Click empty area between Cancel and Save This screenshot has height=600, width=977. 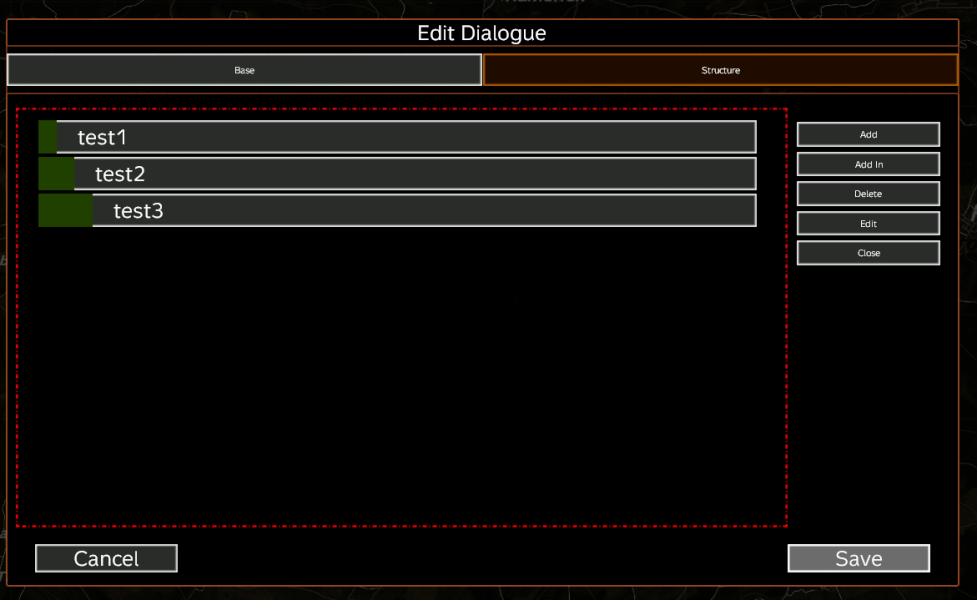pos(480,558)
